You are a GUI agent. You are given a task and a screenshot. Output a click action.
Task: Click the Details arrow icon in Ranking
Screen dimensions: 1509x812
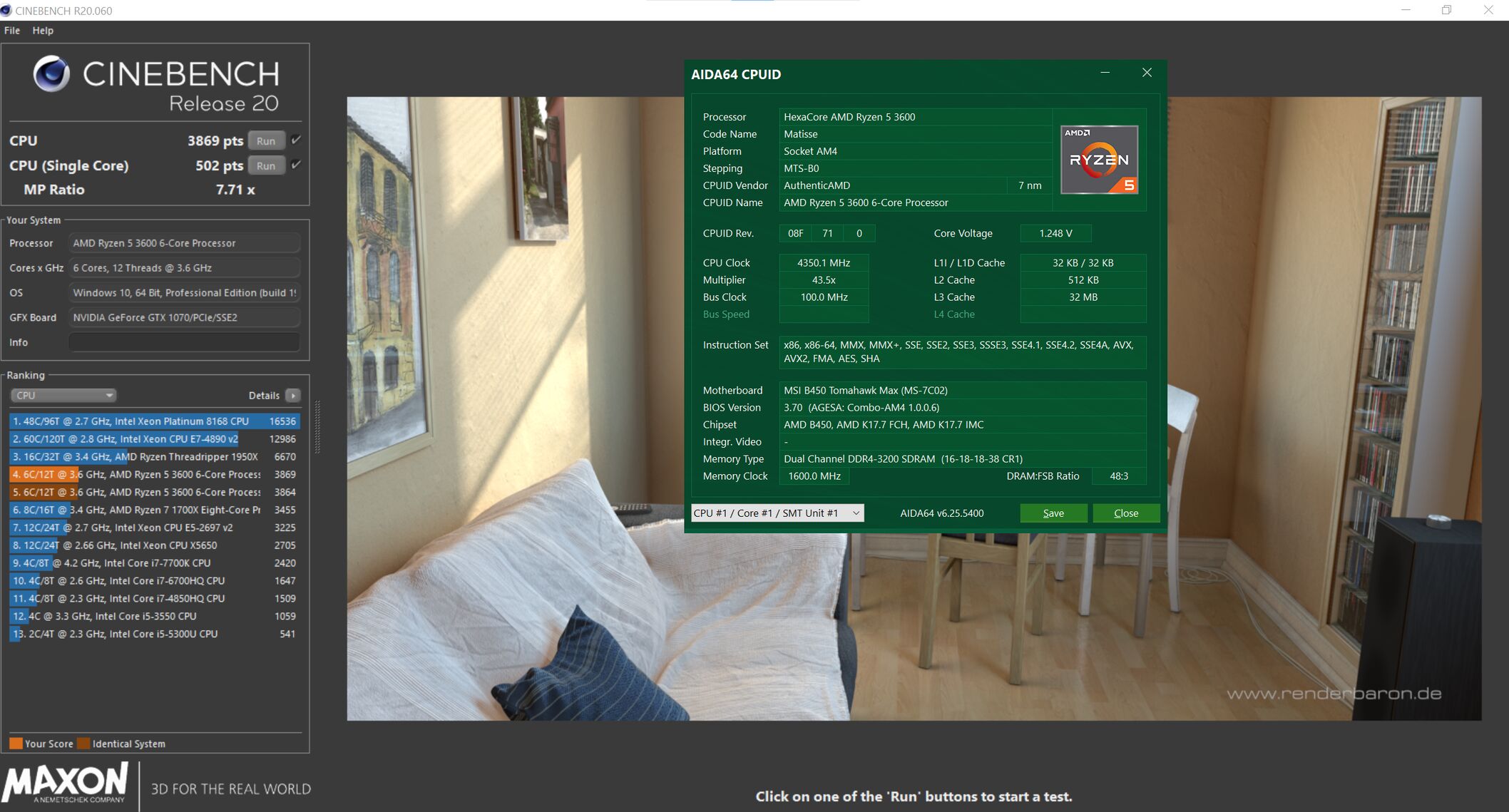(292, 396)
